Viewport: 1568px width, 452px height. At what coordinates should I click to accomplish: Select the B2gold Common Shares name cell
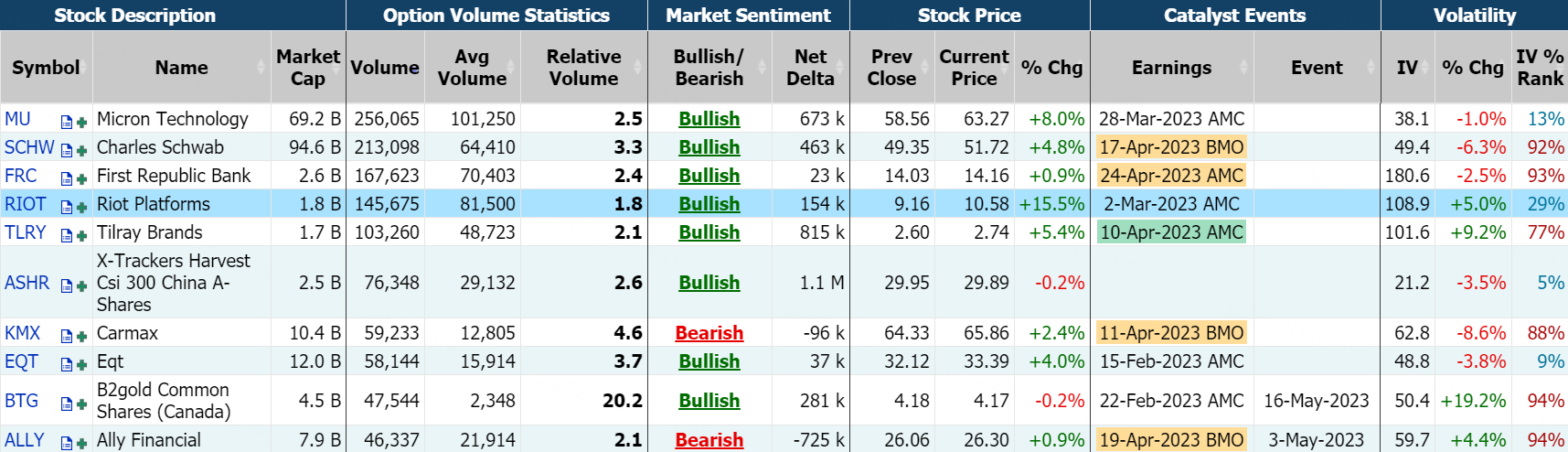[x=164, y=401]
